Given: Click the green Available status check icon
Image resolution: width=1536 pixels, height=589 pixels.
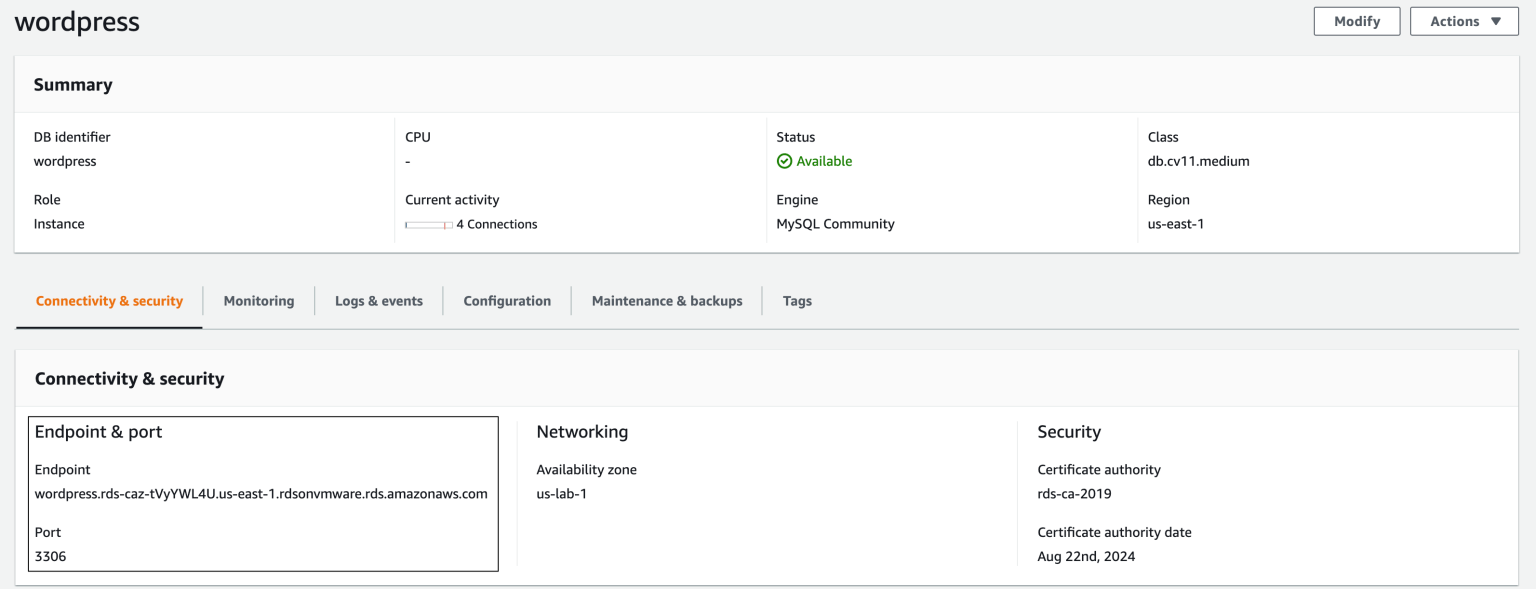Looking at the screenshot, I should pyautogui.click(x=784, y=161).
